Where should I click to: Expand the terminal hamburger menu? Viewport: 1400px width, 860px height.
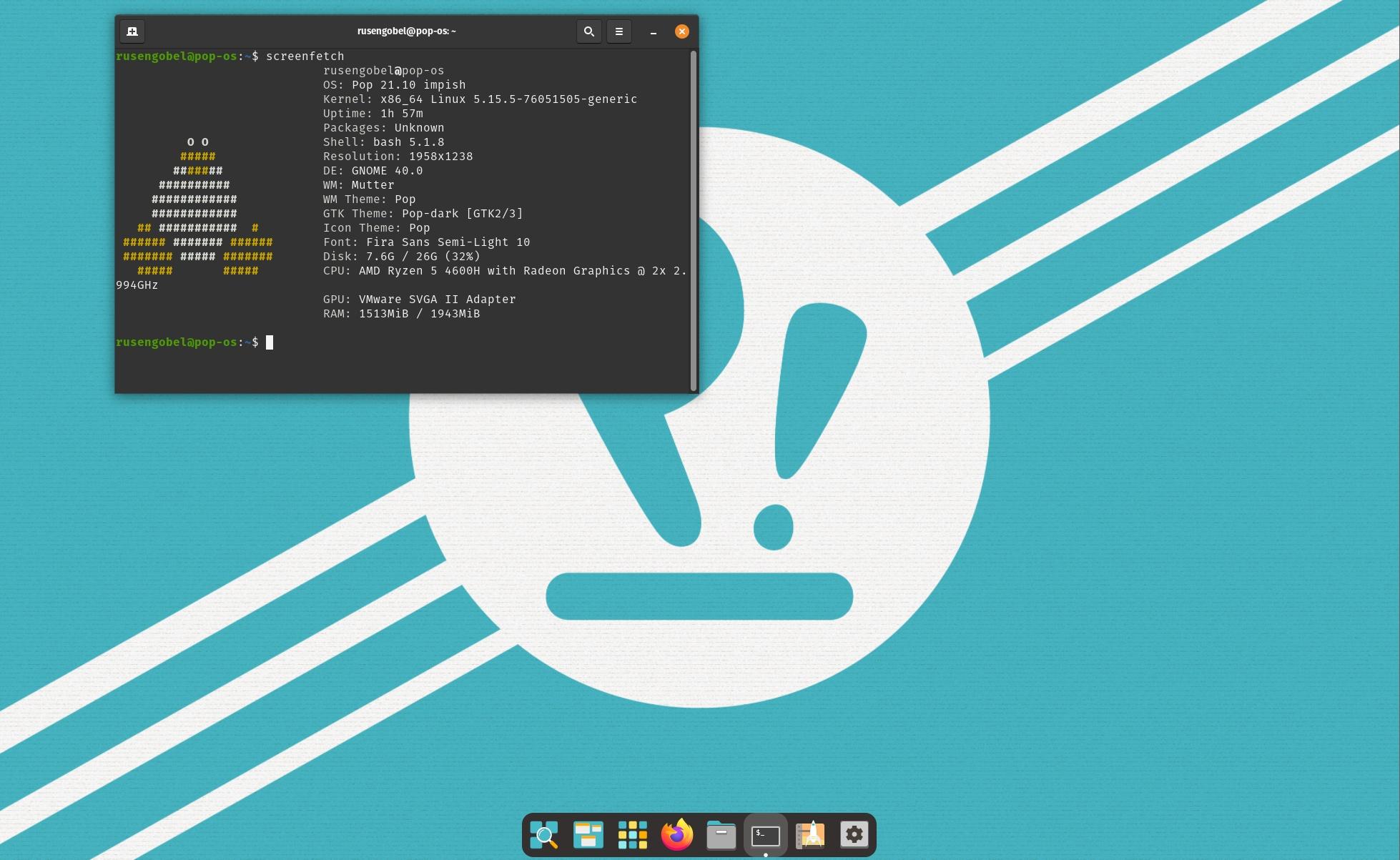tap(619, 31)
